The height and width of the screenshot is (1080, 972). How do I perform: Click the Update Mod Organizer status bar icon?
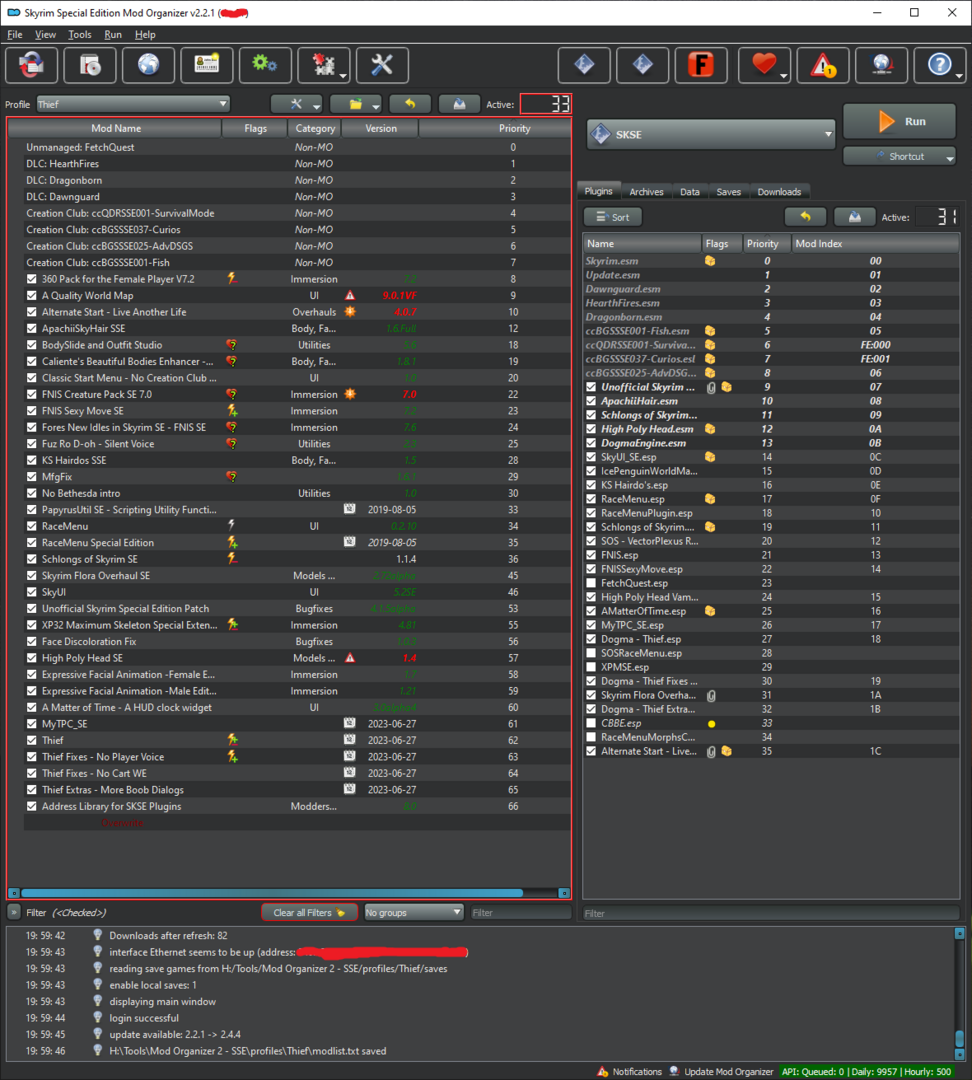click(x=674, y=1072)
